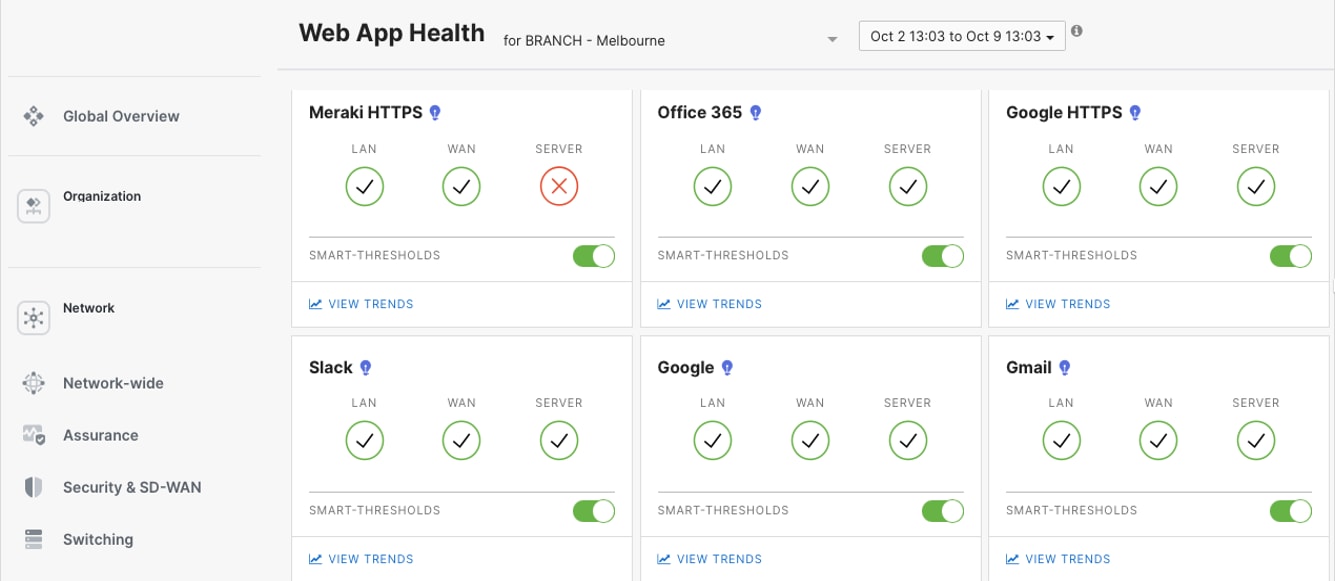Click the Security & SD-WAN shield icon

34,488
